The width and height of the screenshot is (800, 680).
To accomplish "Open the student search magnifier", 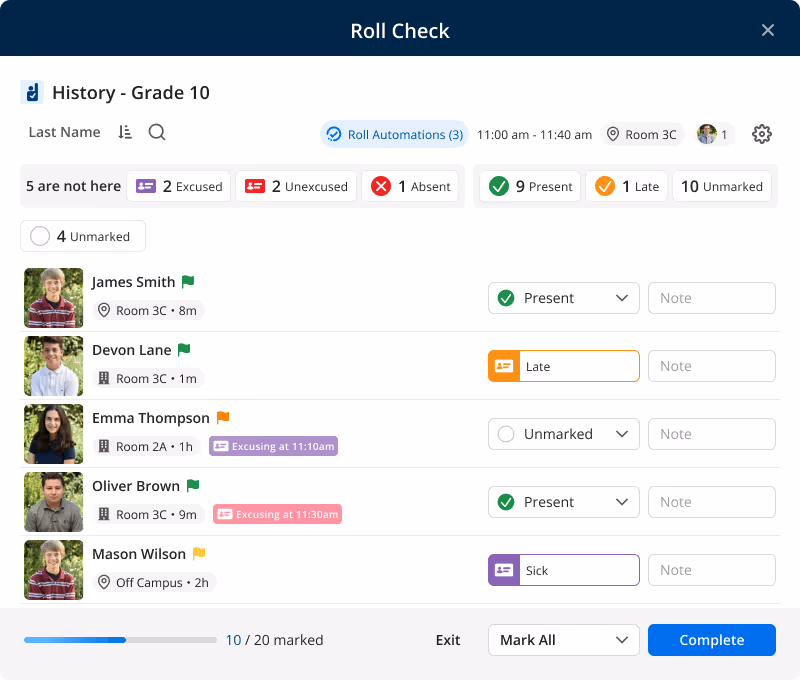I will pyautogui.click(x=157, y=132).
